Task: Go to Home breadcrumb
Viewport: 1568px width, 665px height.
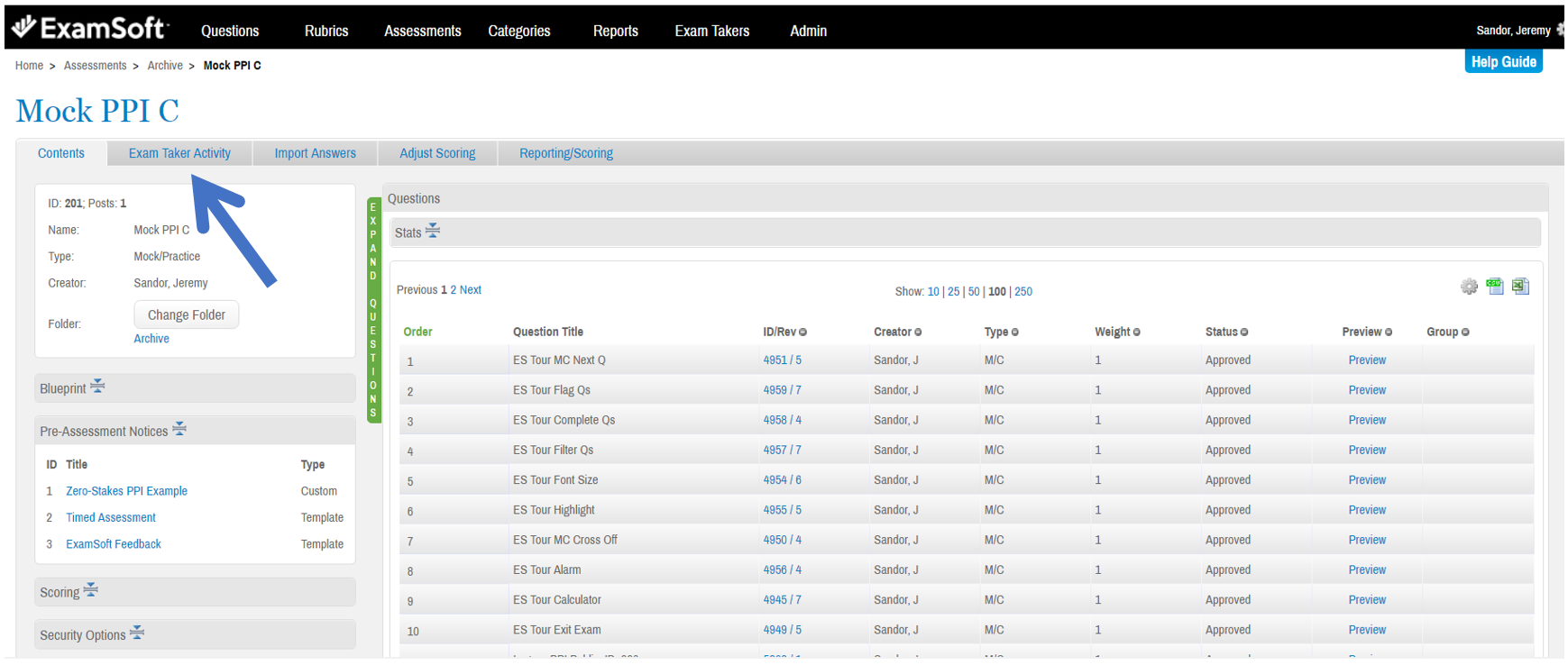Action: (29, 66)
